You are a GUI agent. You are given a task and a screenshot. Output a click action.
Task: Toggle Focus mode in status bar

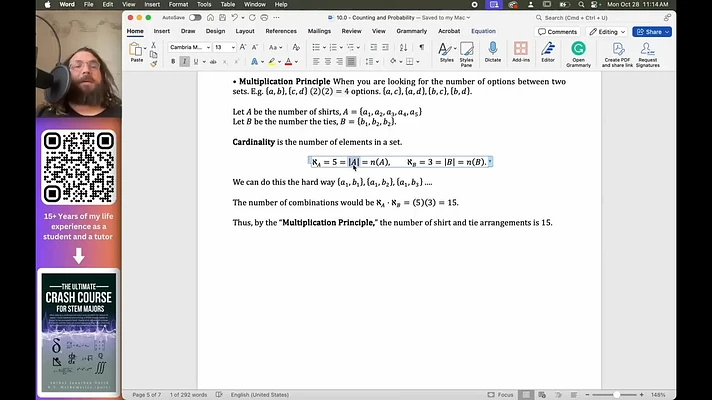(500, 395)
